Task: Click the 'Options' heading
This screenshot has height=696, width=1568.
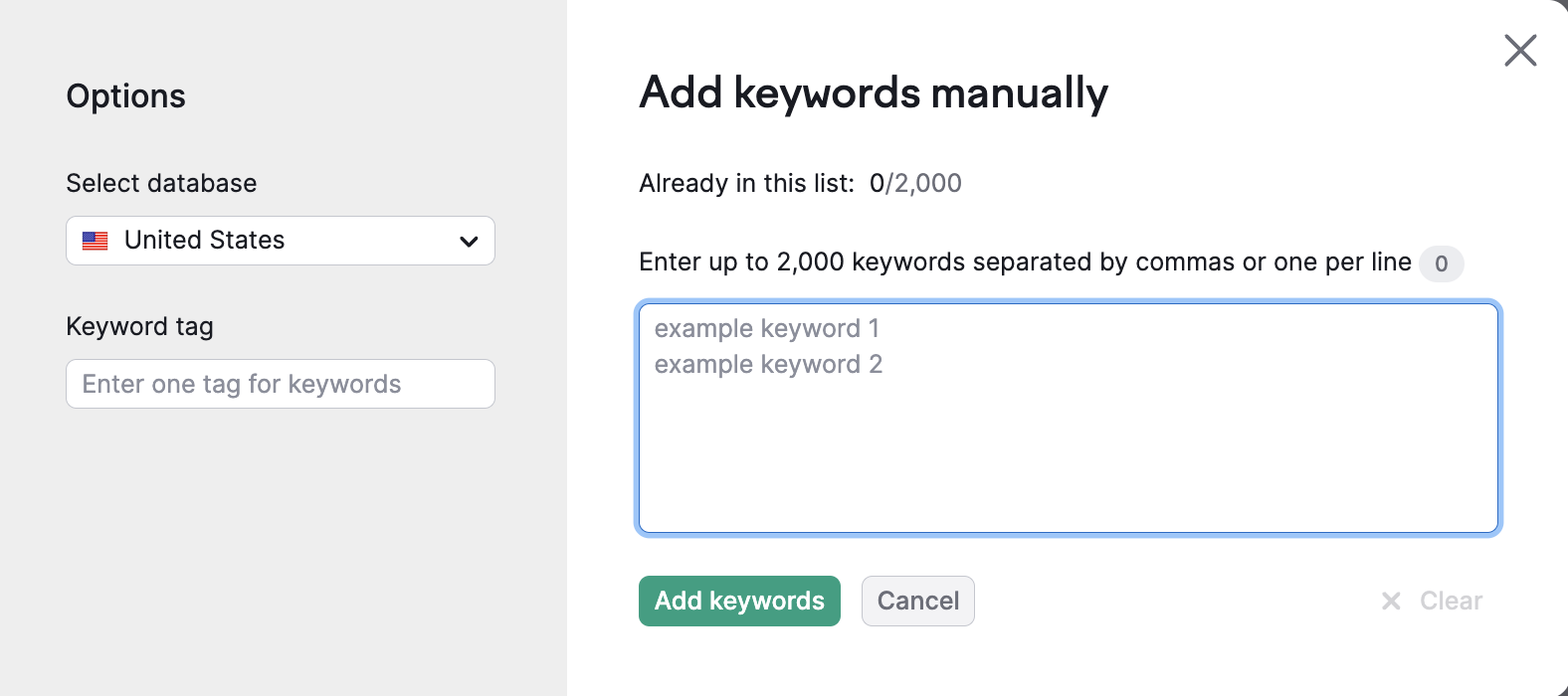Action: [125, 96]
